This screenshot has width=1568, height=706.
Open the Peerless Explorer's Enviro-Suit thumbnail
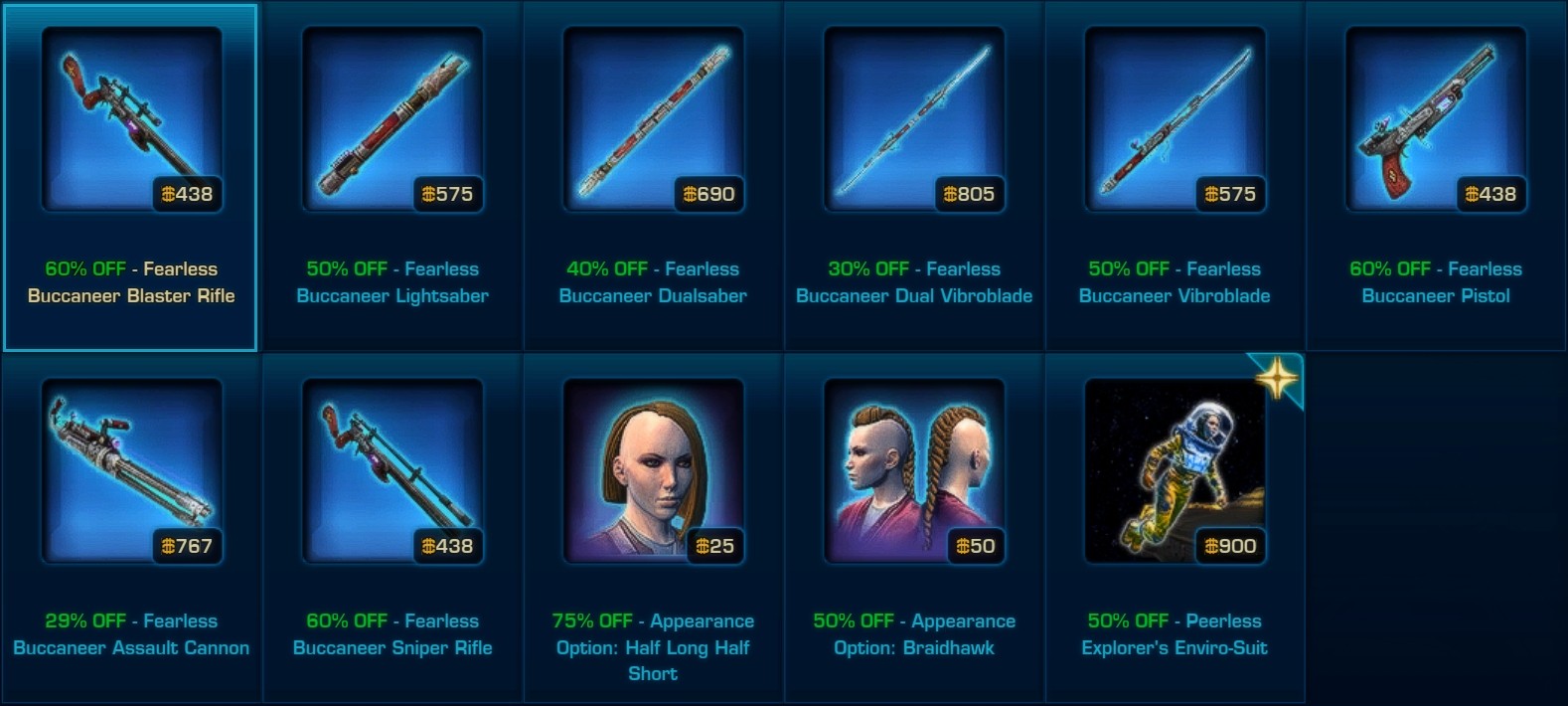[x=1175, y=471]
